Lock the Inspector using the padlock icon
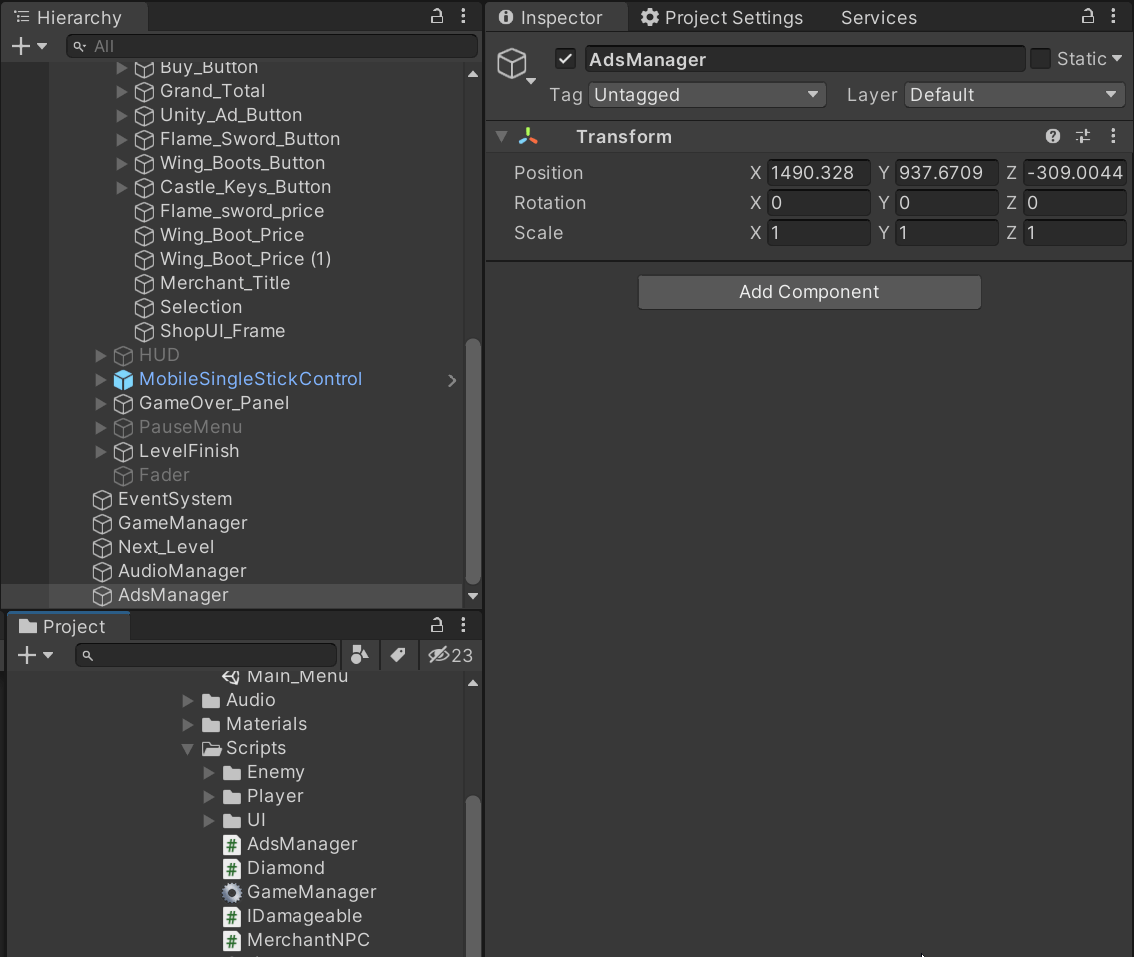The height and width of the screenshot is (957, 1134). tap(1087, 17)
